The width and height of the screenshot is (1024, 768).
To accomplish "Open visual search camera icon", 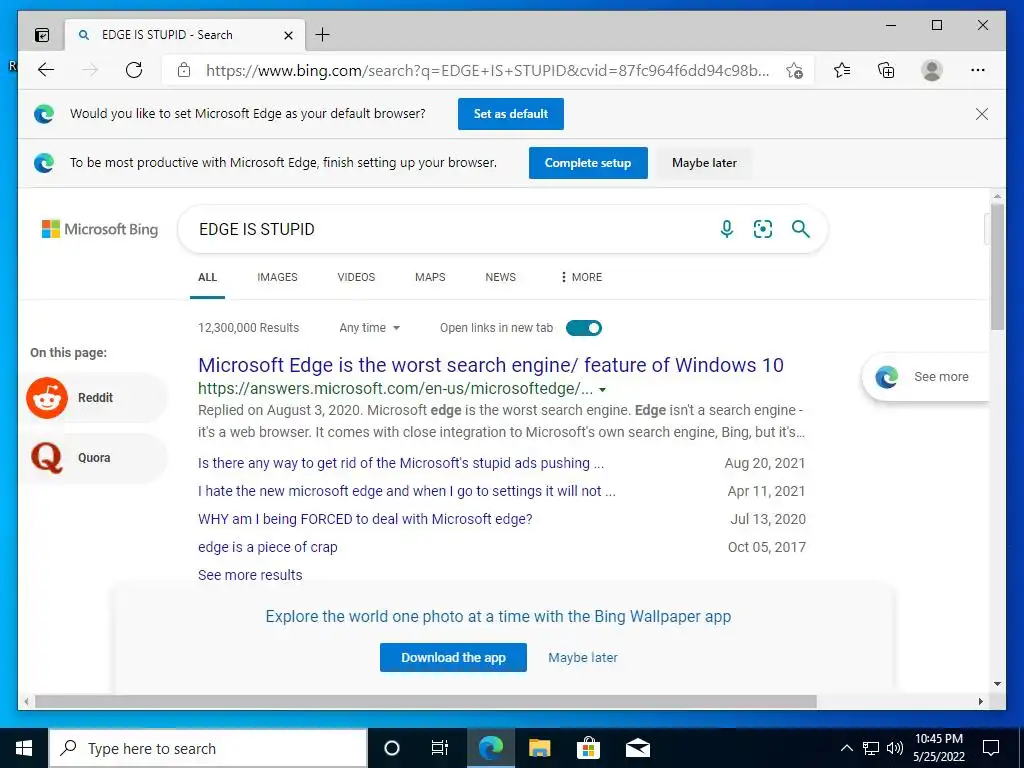I will tap(763, 229).
